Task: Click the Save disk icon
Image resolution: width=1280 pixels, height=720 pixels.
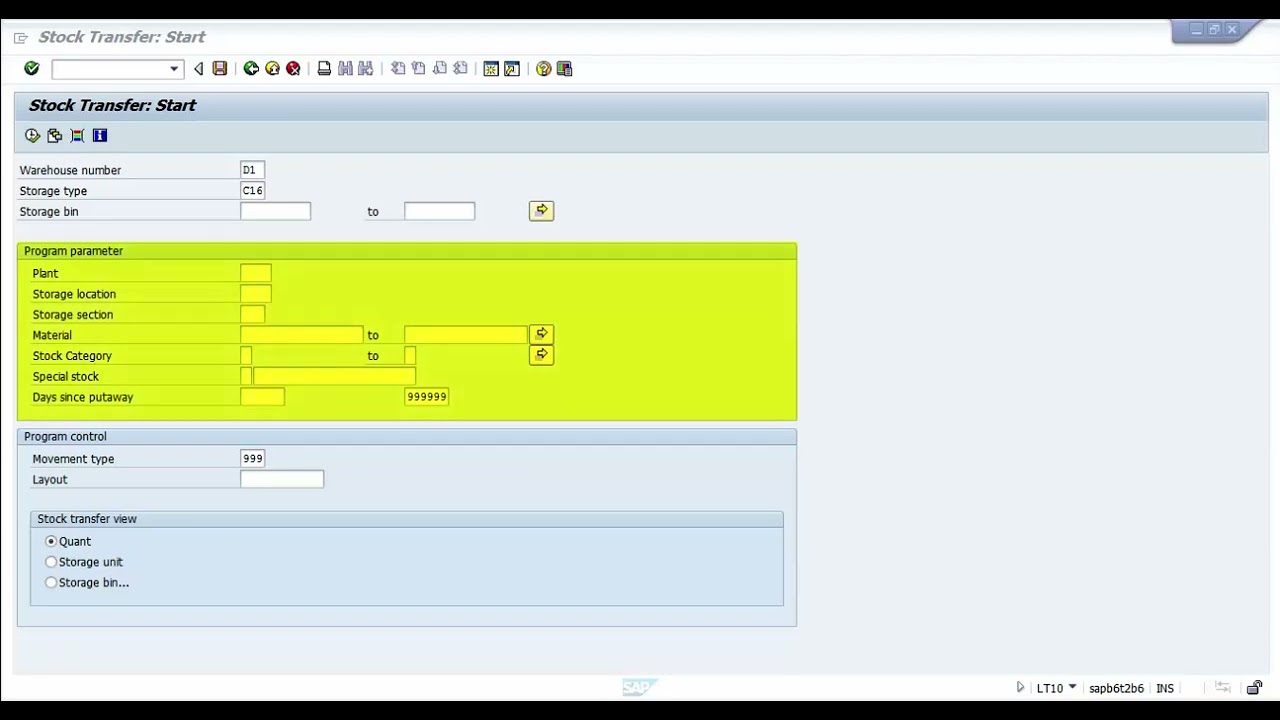Action: coord(220,68)
